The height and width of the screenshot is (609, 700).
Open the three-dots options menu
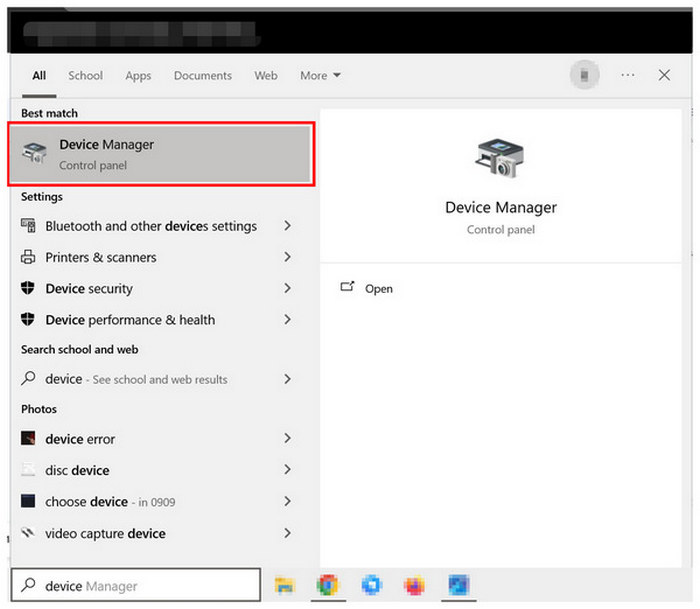(x=628, y=75)
